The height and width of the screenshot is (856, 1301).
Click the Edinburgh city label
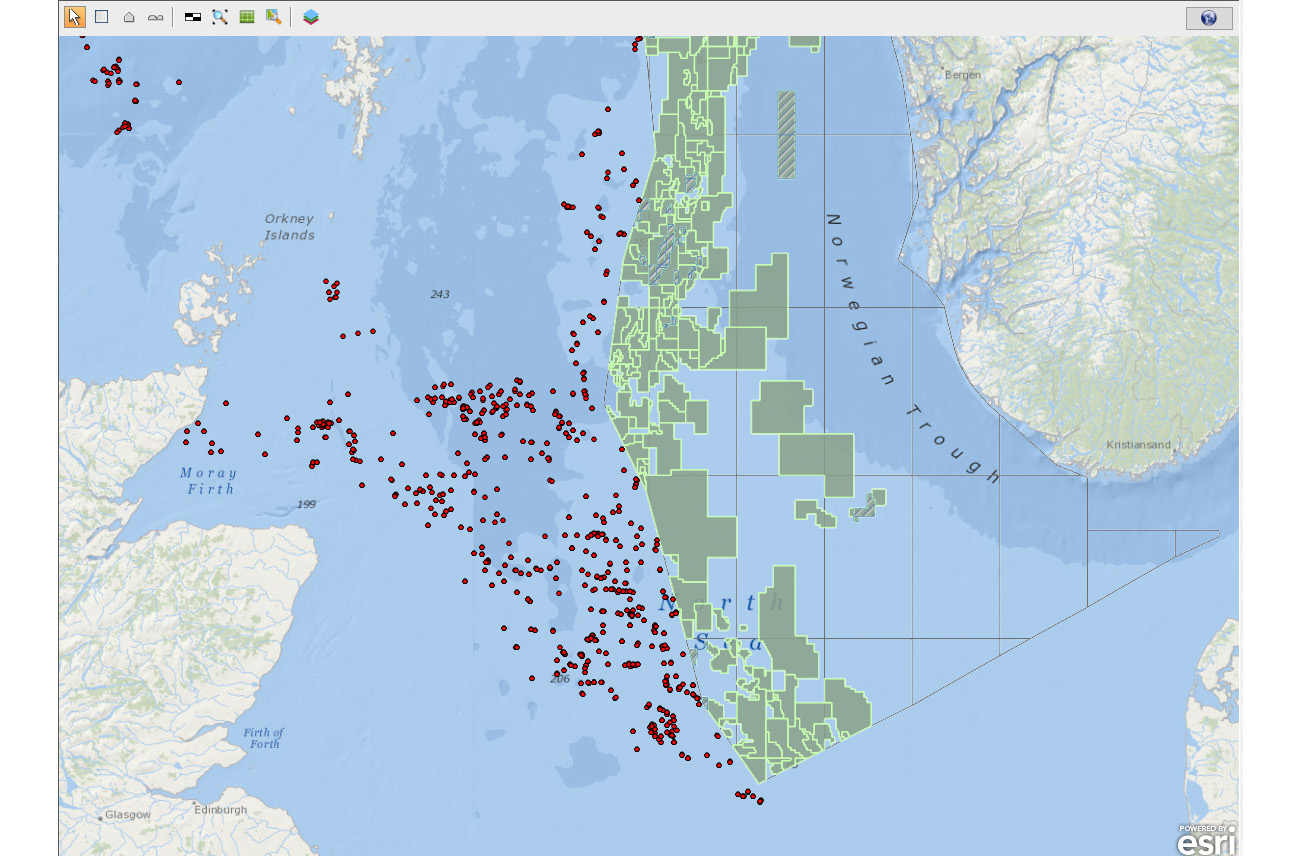click(x=220, y=810)
